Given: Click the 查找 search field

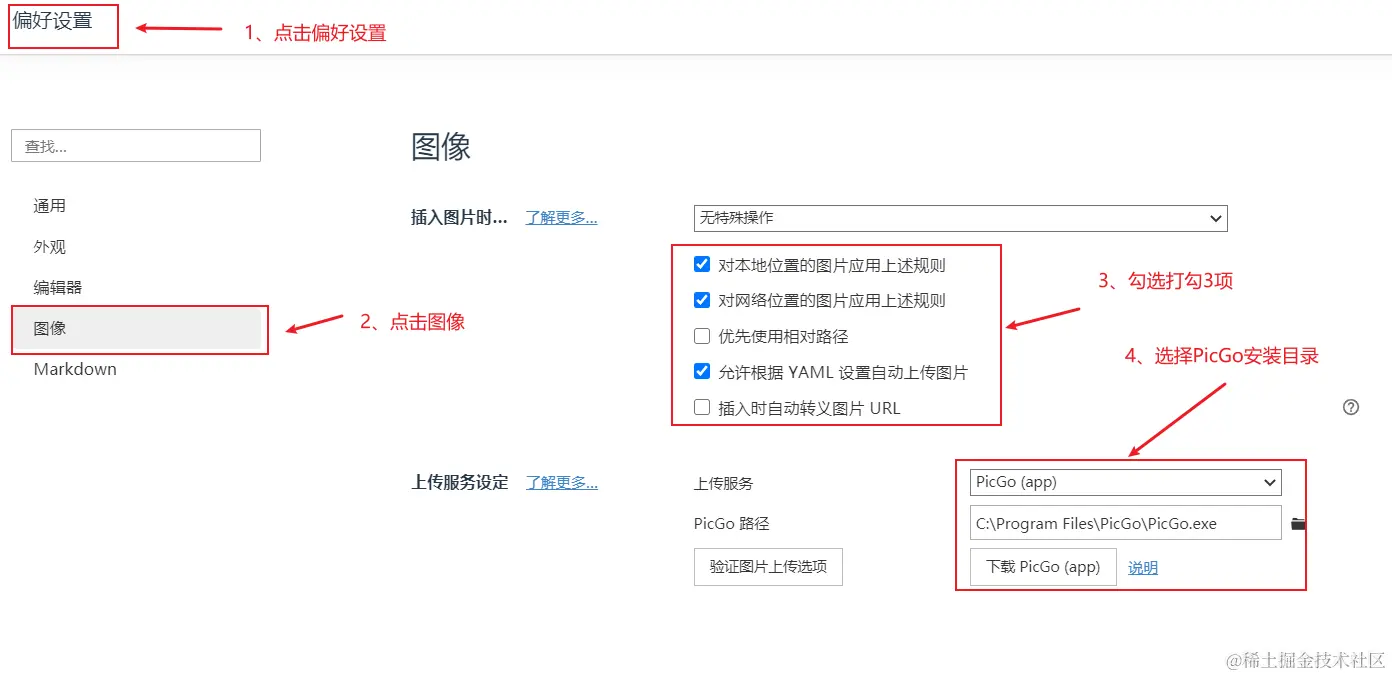Looking at the screenshot, I should (136, 146).
